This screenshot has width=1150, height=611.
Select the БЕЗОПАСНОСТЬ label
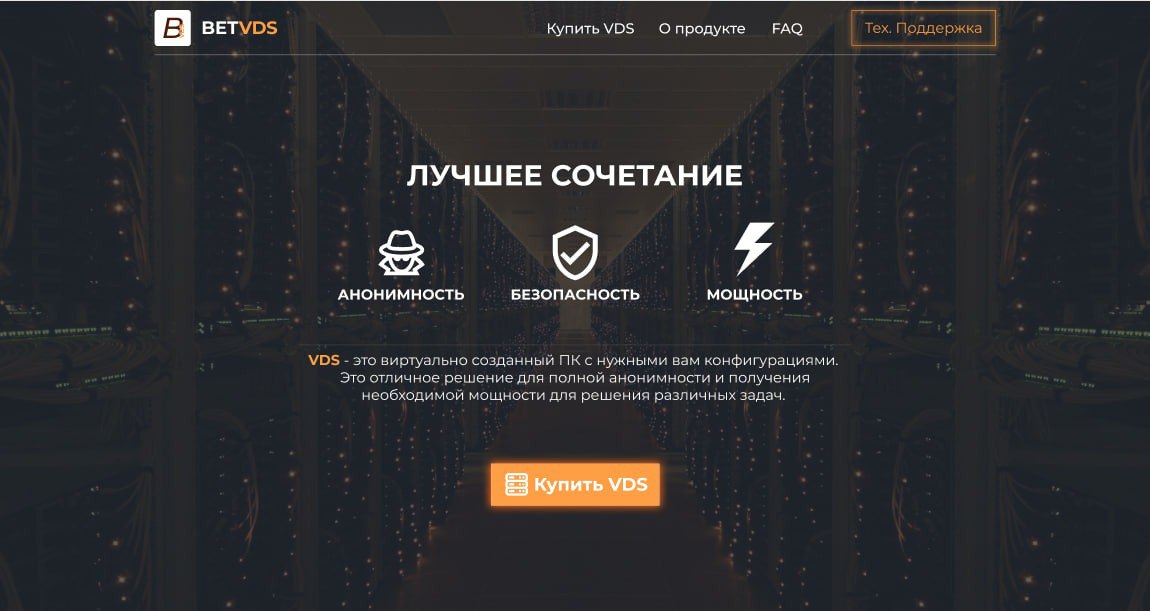point(575,294)
